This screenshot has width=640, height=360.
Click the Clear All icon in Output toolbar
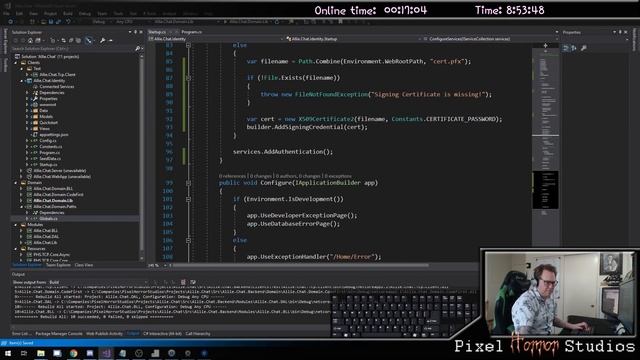pyautogui.click(x=183, y=282)
